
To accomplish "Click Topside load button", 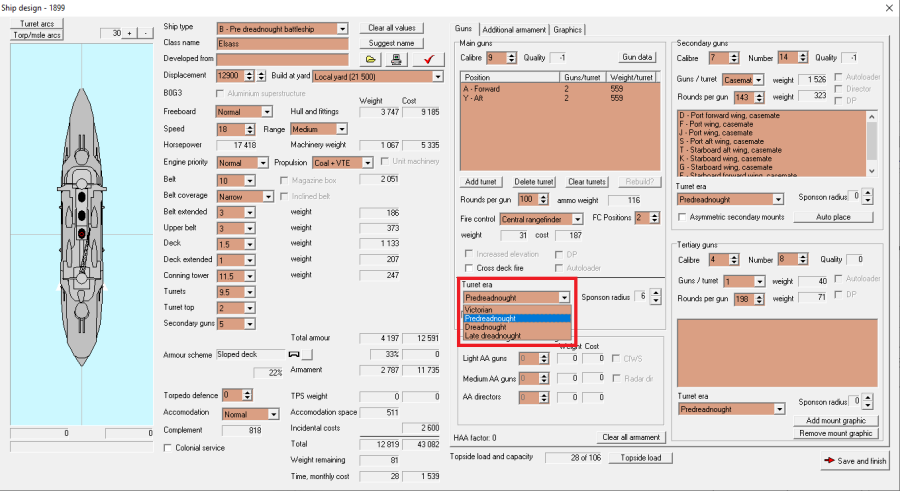I will pyautogui.click(x=641, y=458).
